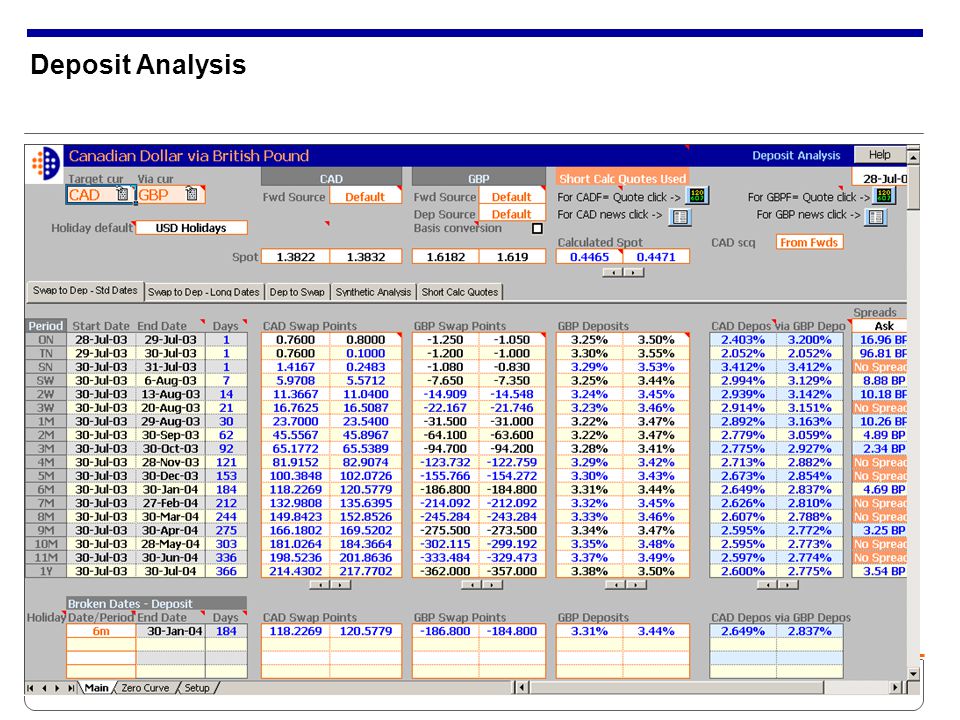This screenshot has height=720, width=960.
Task: Select Calculated Spot value 0.4465
Action: [x=590, y=257]
